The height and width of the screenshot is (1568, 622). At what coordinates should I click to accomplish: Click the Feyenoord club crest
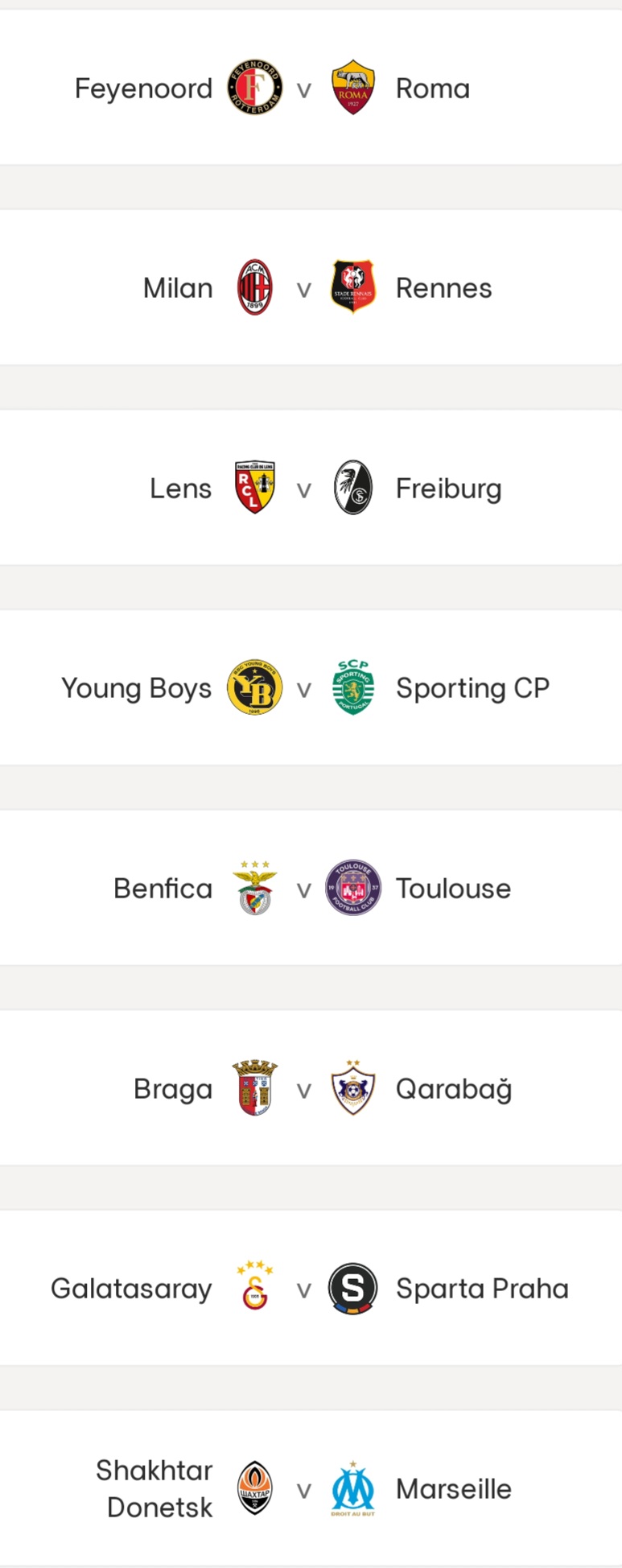click(254, 87)
